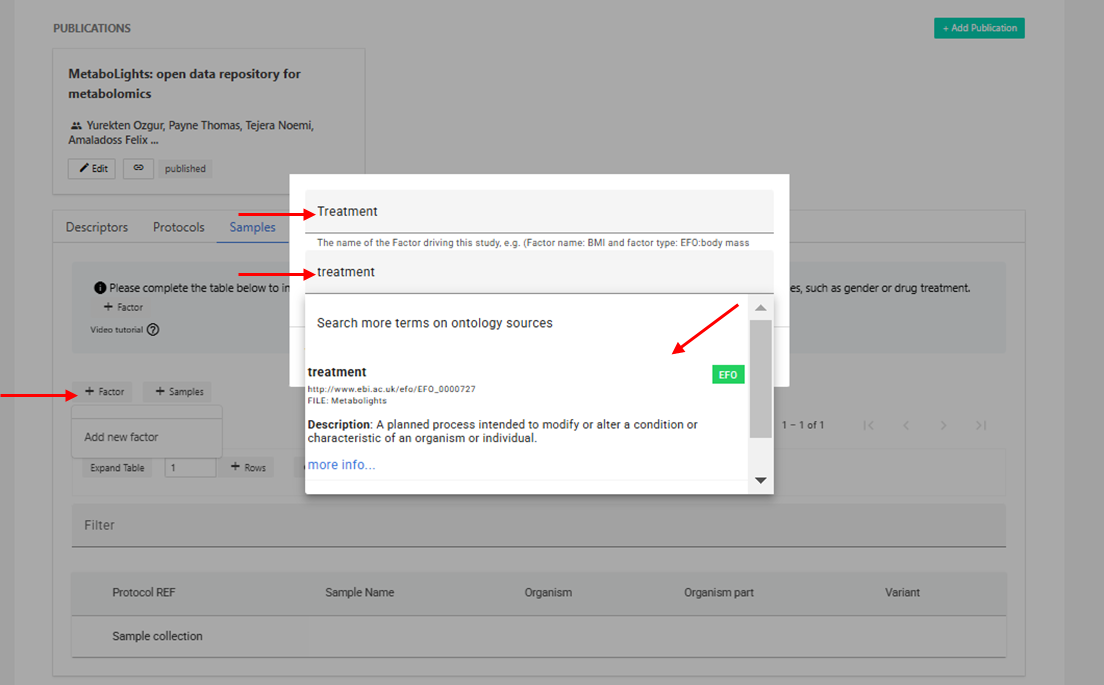Select the treatment EFO ontology result
Image resolution: width=1104 pixels, height=685 pixels.
pos(527,417)
